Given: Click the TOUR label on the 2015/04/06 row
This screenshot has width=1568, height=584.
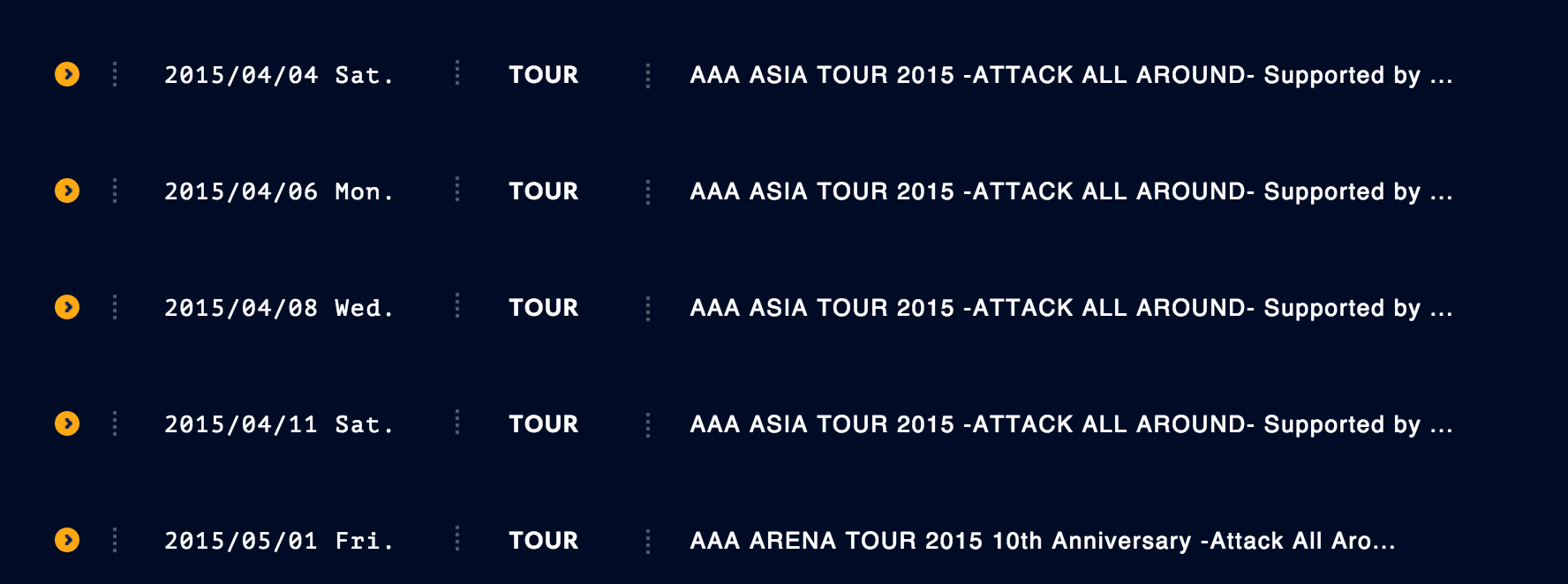Looking at the screenshot, I should [x=543, y=191].
